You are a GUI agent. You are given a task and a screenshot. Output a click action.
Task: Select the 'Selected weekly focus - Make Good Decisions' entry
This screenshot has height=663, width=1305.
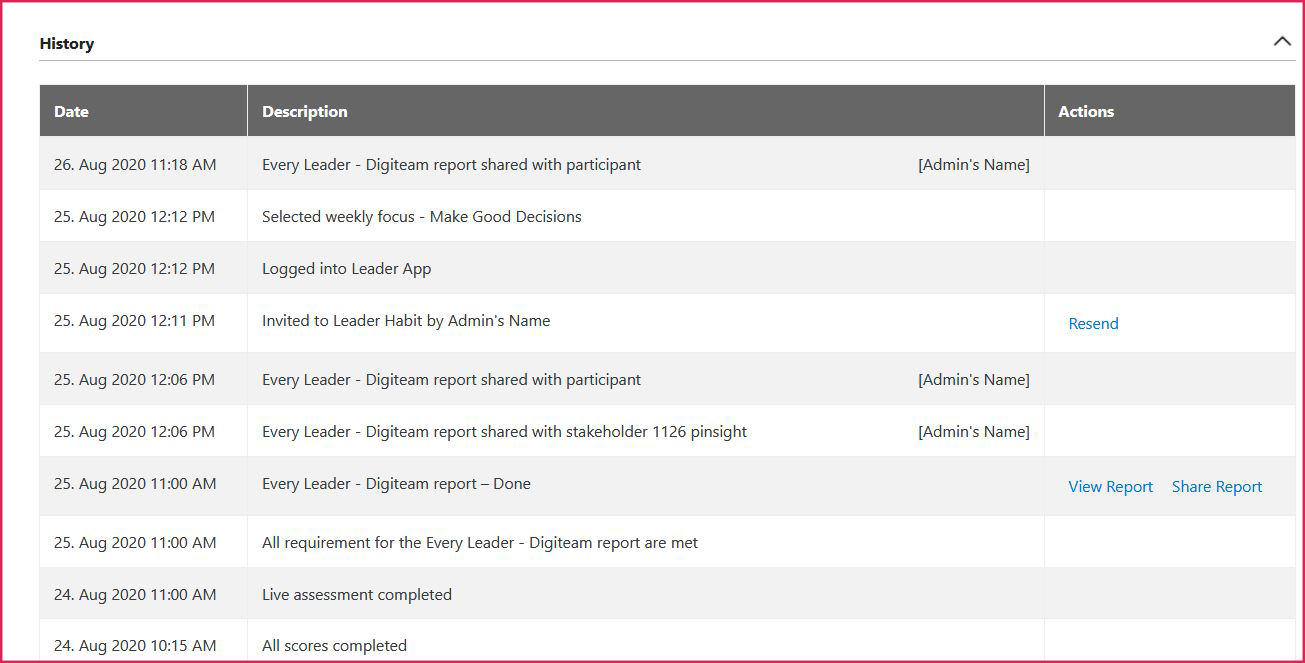tap(421, 217)
